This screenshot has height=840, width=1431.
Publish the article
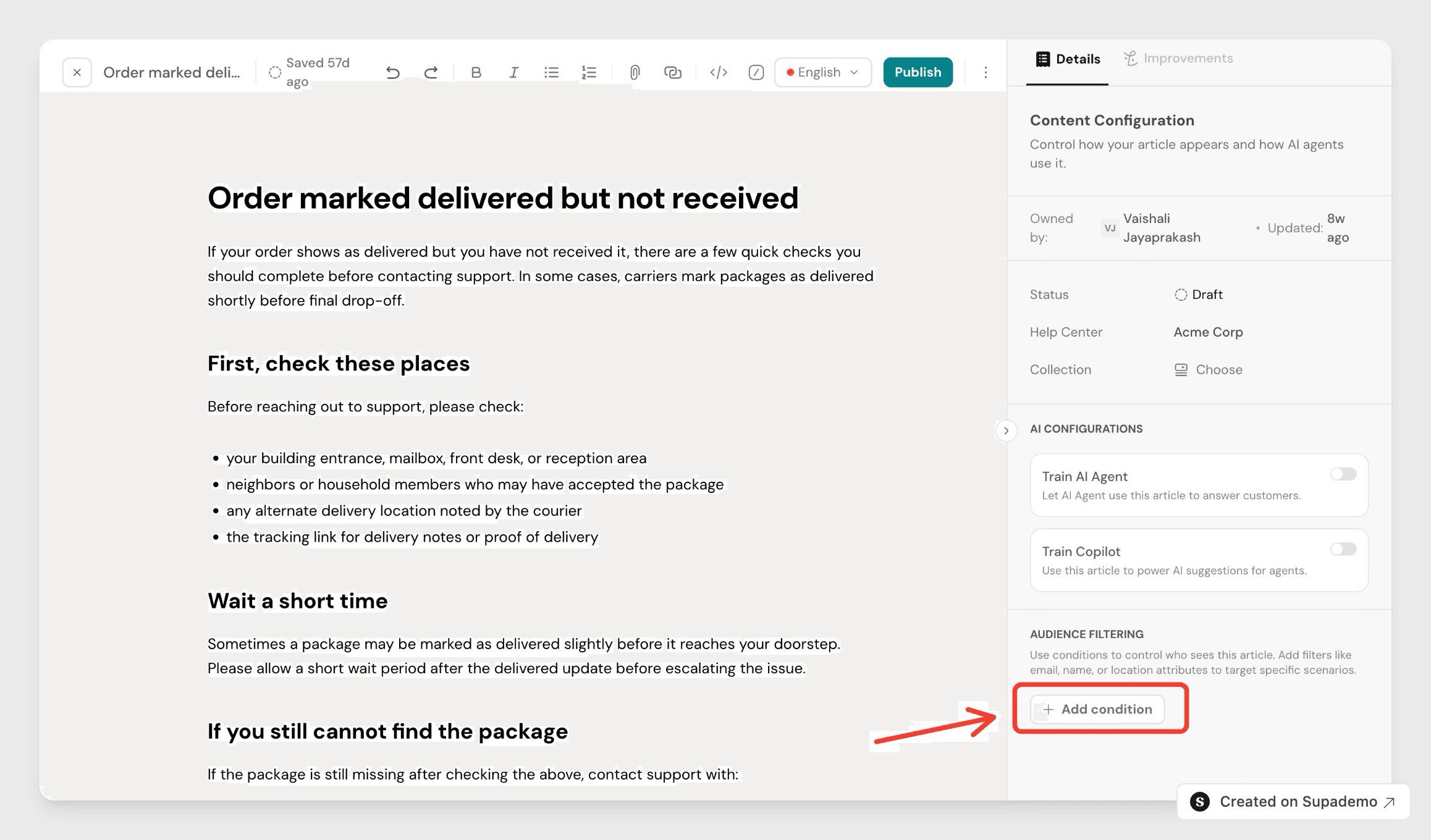(918, 72)
